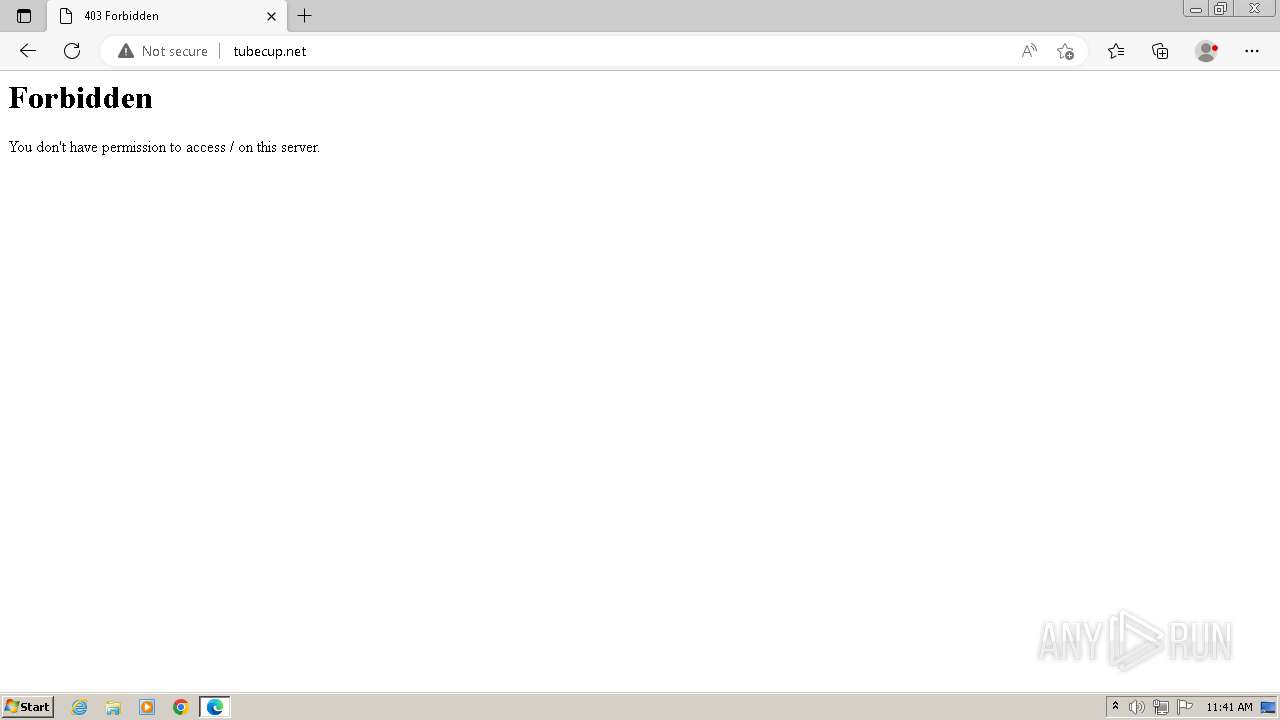Open a new tab with plus button
The height and width of the screenshot is (720, 1280).
pyautogui.click(x=305, y=16)
